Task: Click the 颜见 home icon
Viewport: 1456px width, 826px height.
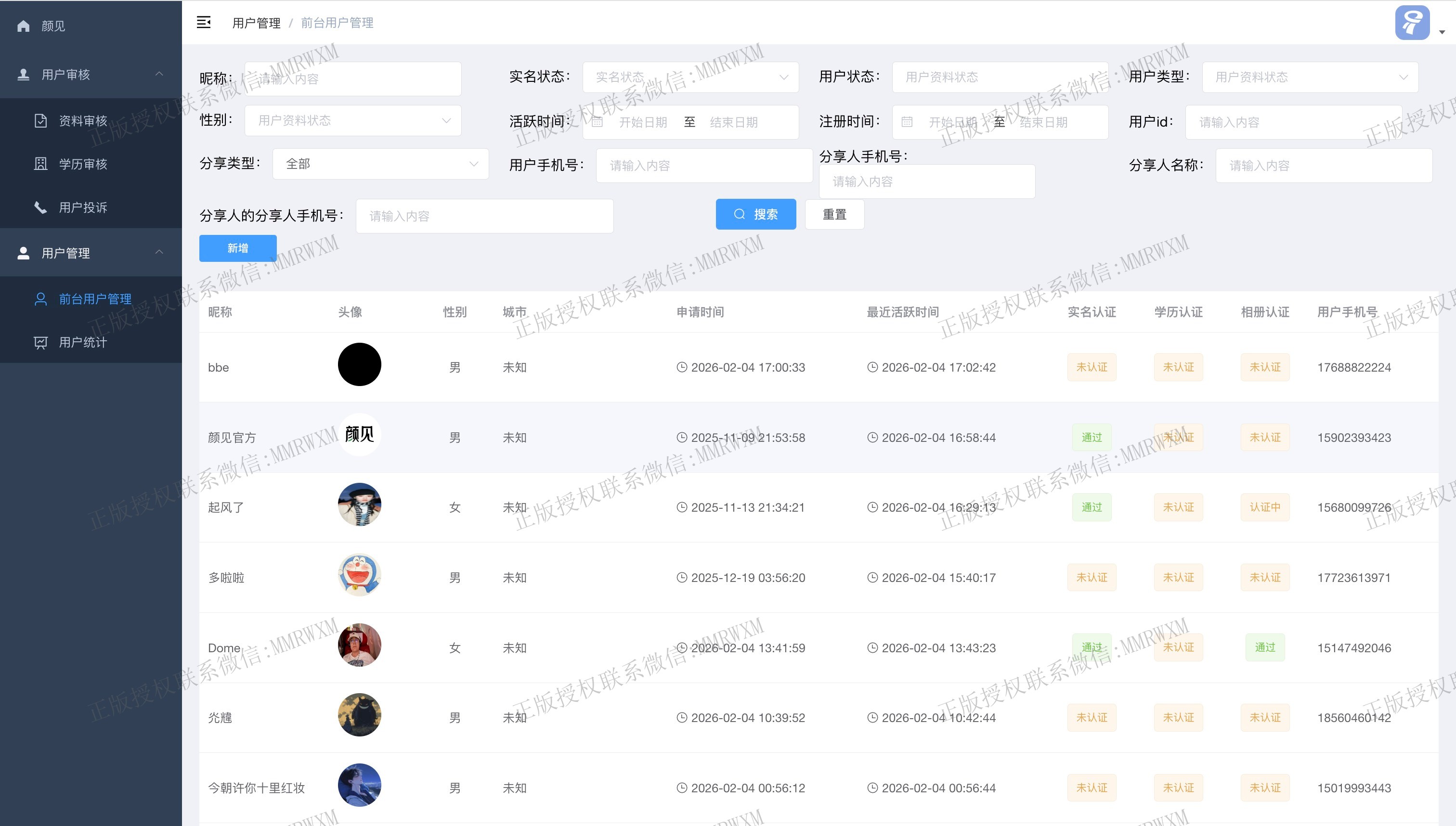Action: pos(23,26)
